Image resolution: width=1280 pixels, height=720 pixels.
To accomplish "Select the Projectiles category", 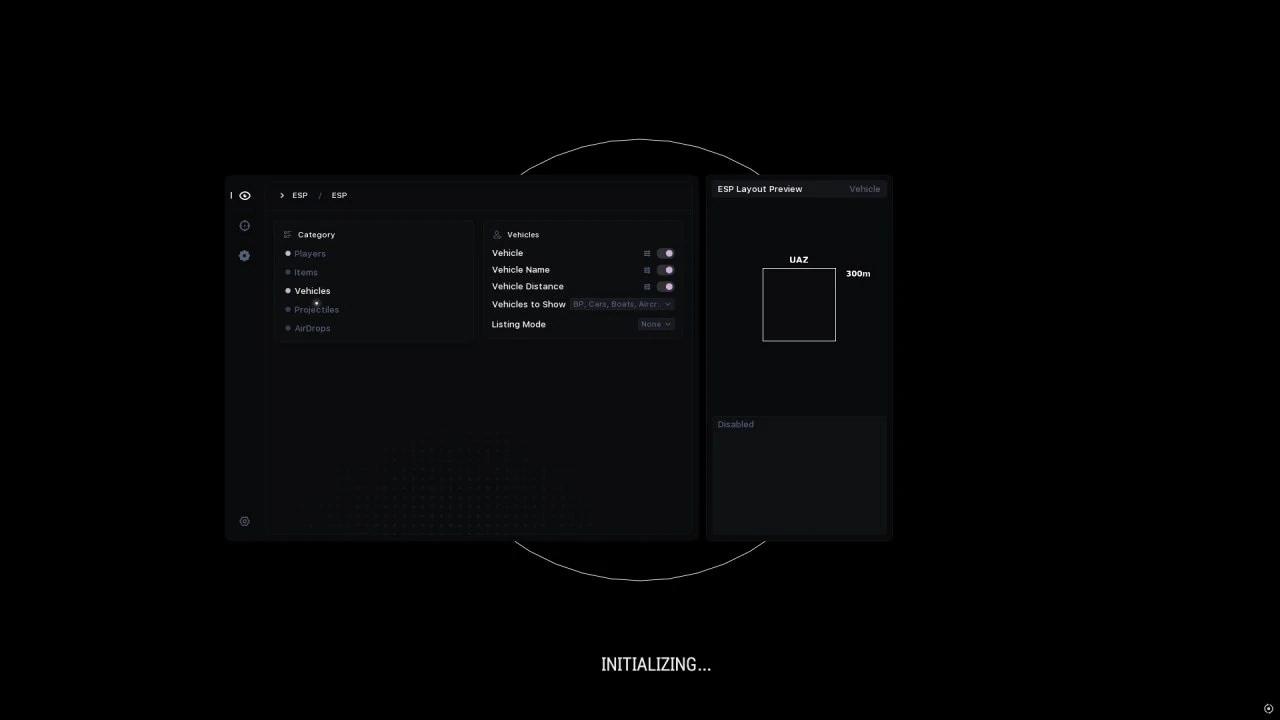I will pyautogui.click(x=316, y=310).
